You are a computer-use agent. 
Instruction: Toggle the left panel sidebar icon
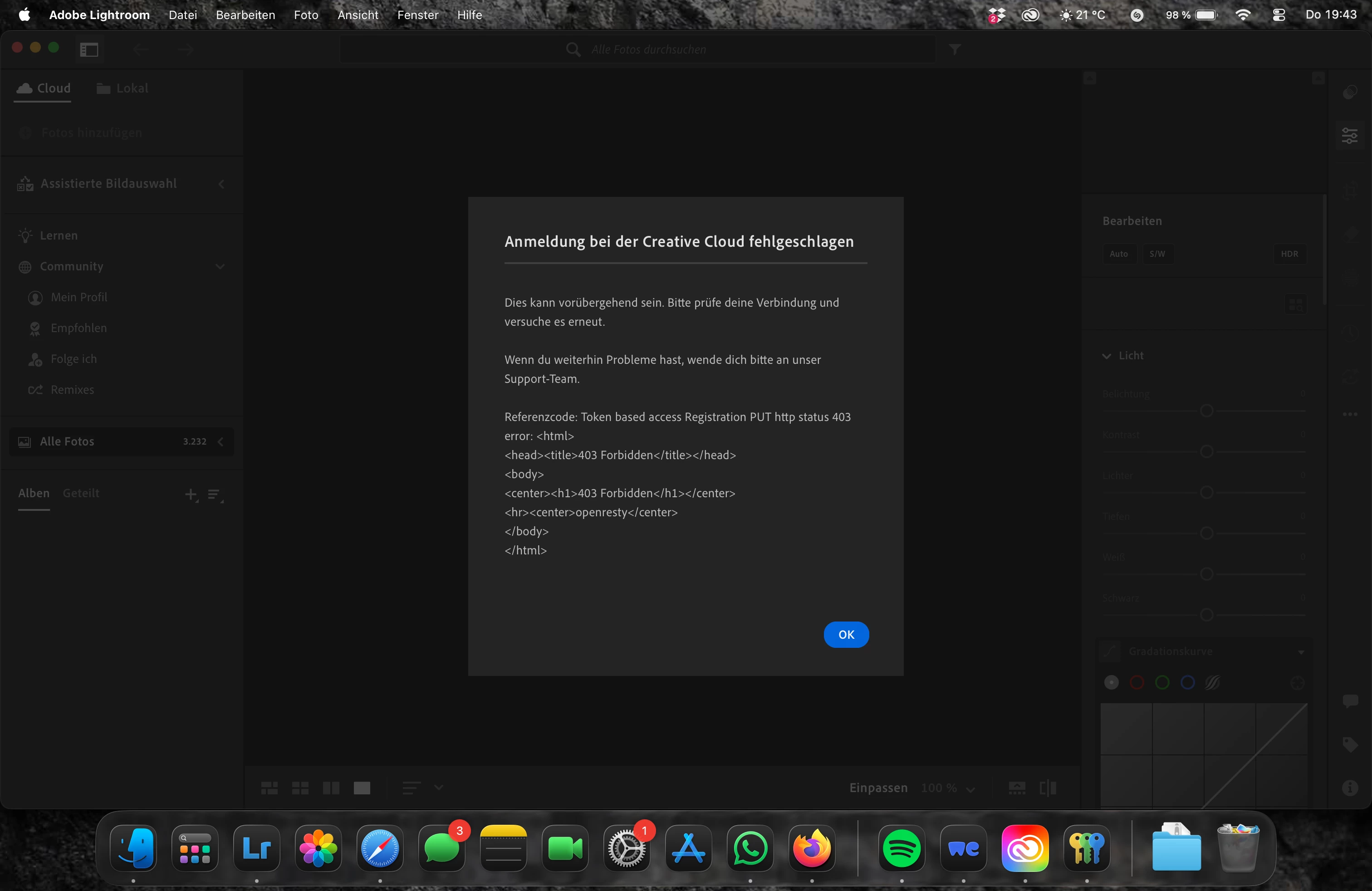click(89, 49)
